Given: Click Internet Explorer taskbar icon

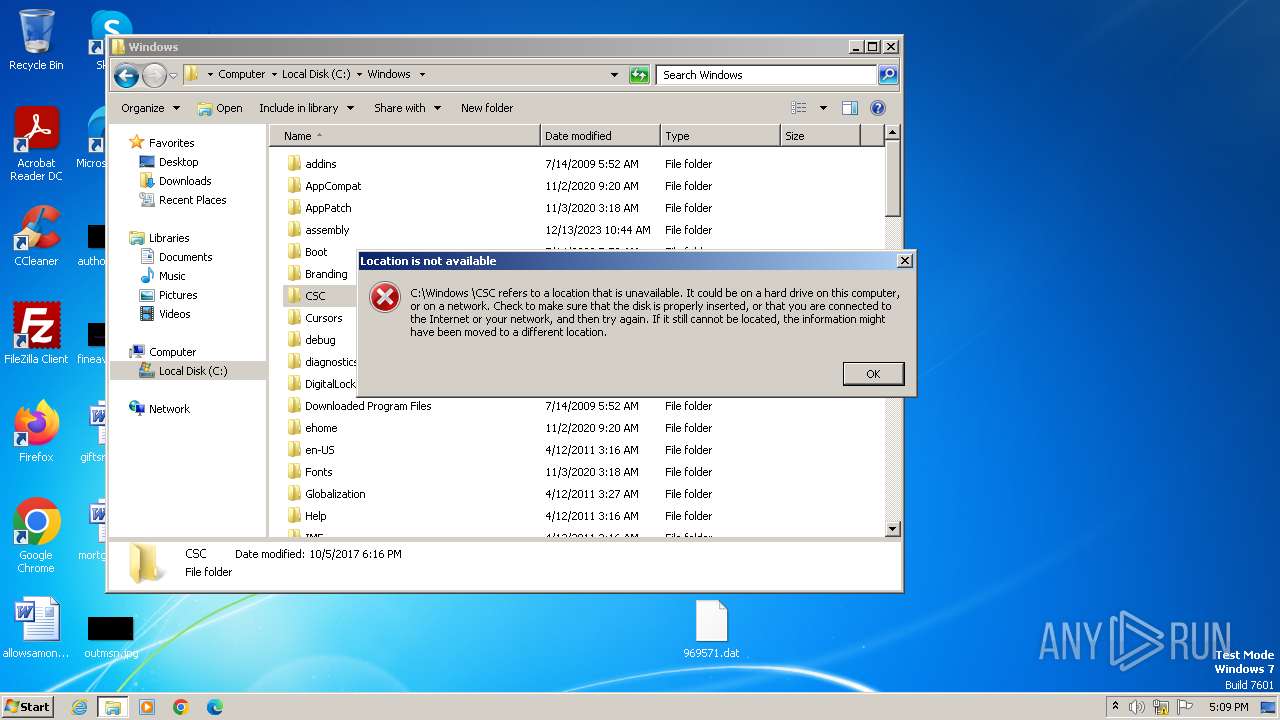Looking at the screenshot, I should coord(80,707).
